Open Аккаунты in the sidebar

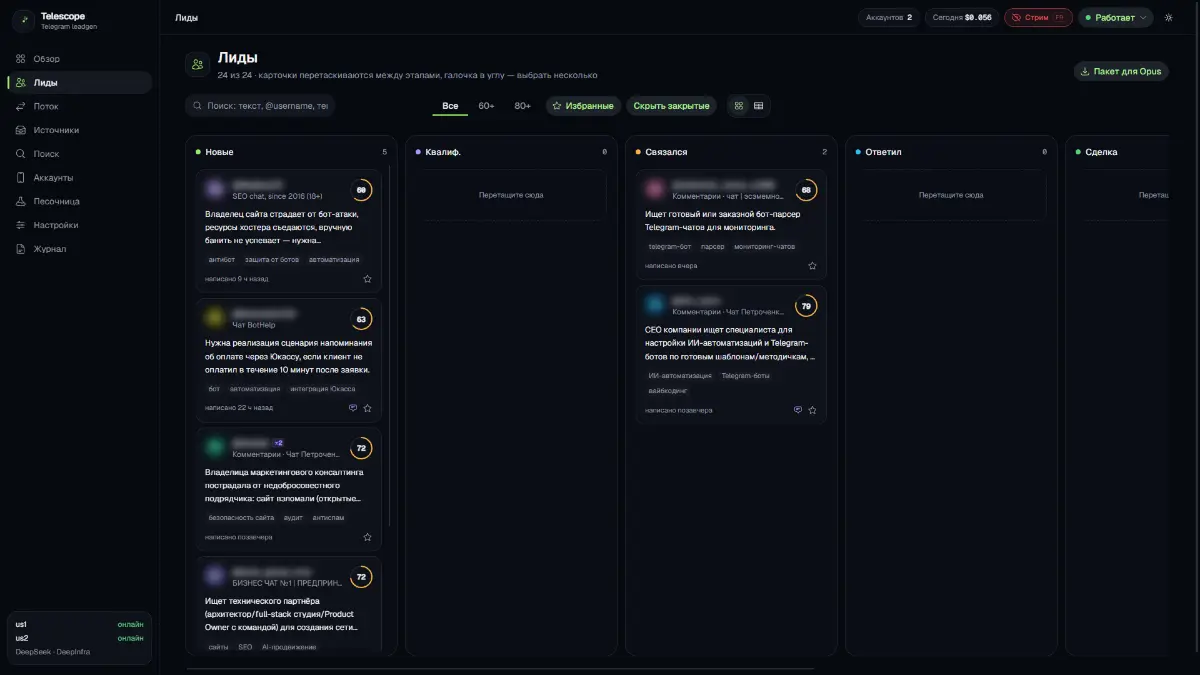pyautogui.click(x=80, y=178)
